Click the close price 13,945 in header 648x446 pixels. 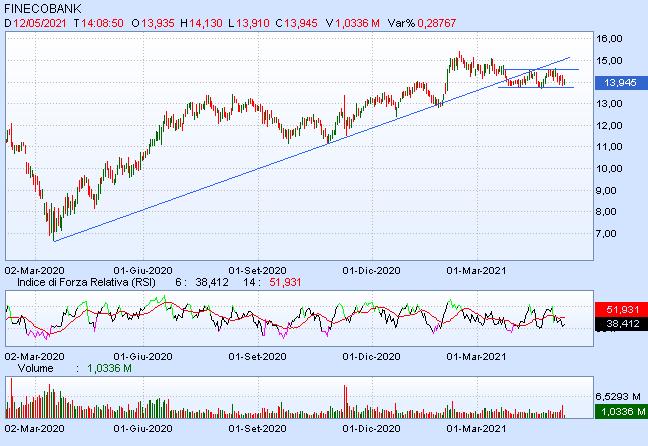301,23
